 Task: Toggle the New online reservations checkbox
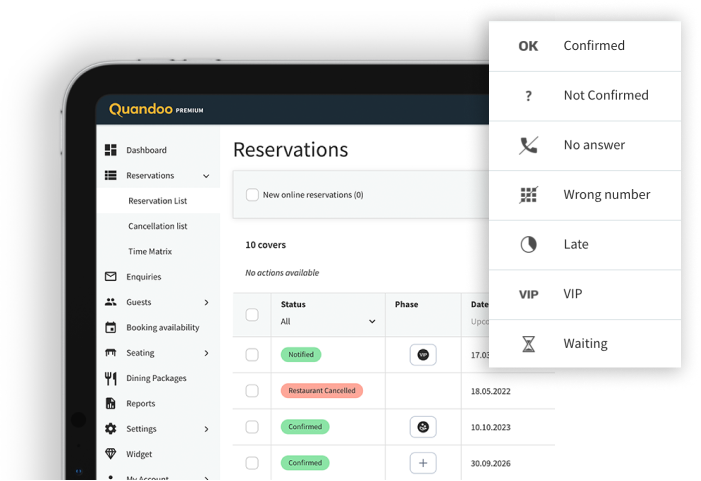click(x=253, y=195)
